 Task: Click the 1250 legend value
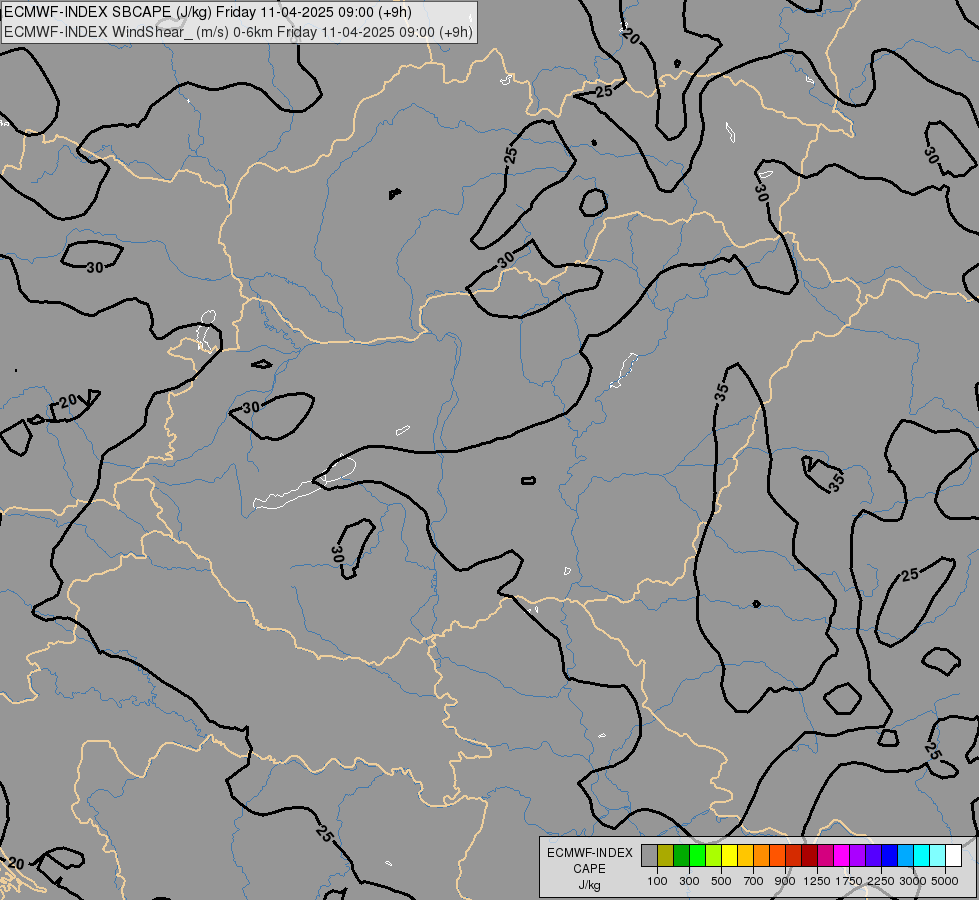817,881
